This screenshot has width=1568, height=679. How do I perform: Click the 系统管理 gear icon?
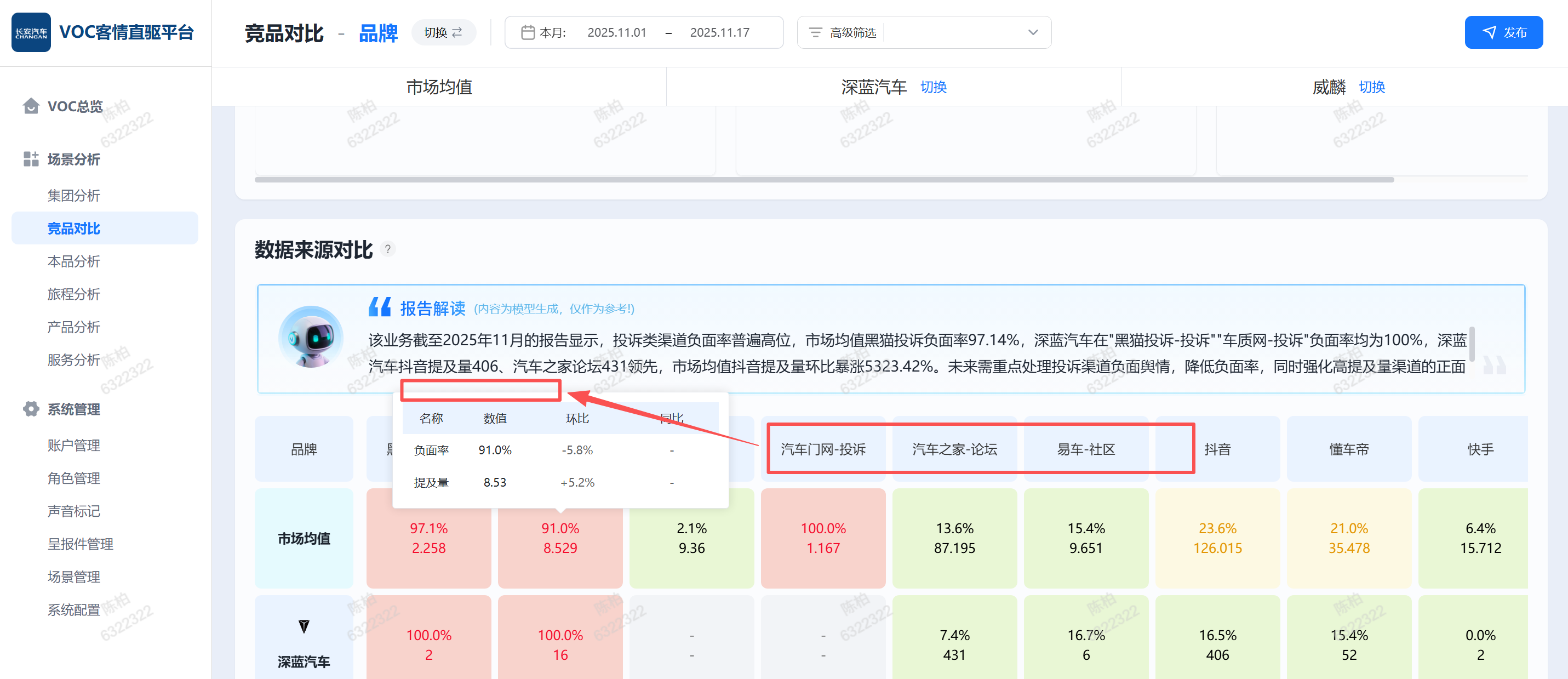(31, 409)
